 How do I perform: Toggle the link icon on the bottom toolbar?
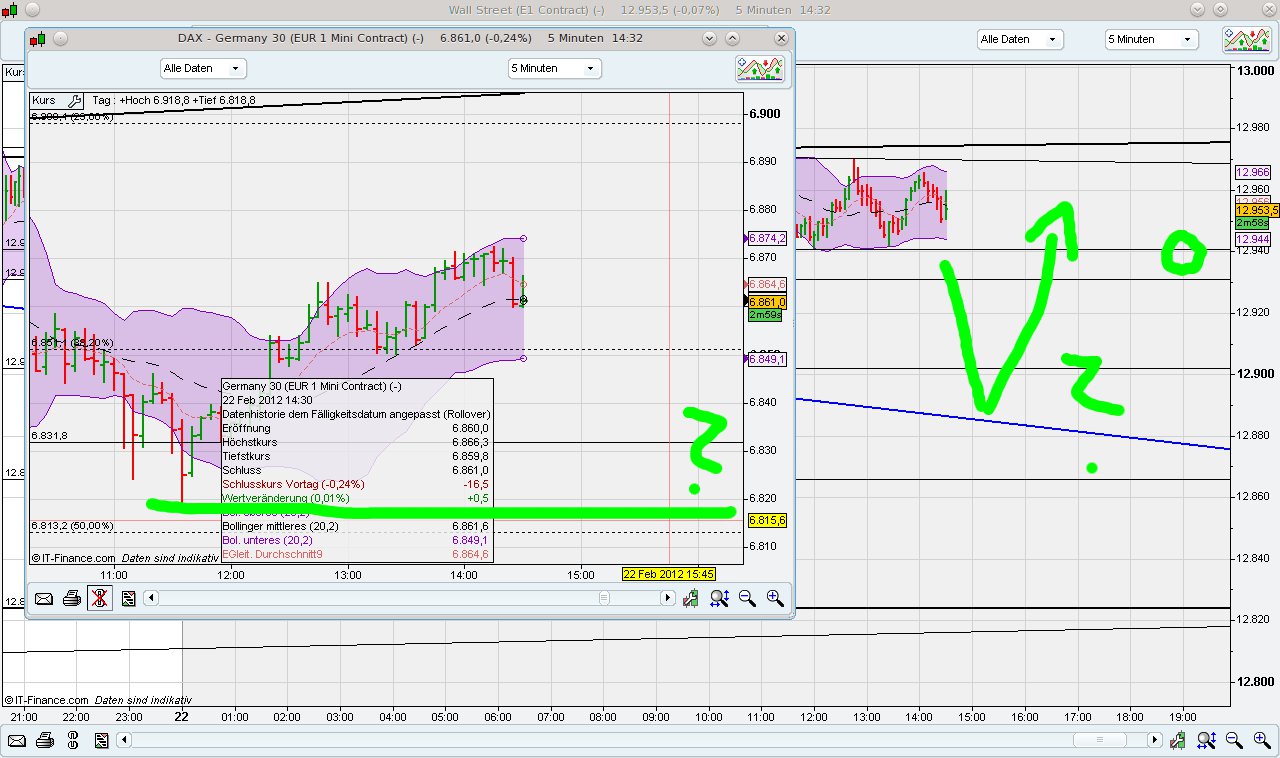pyautogui.click(x=72, y=740)
